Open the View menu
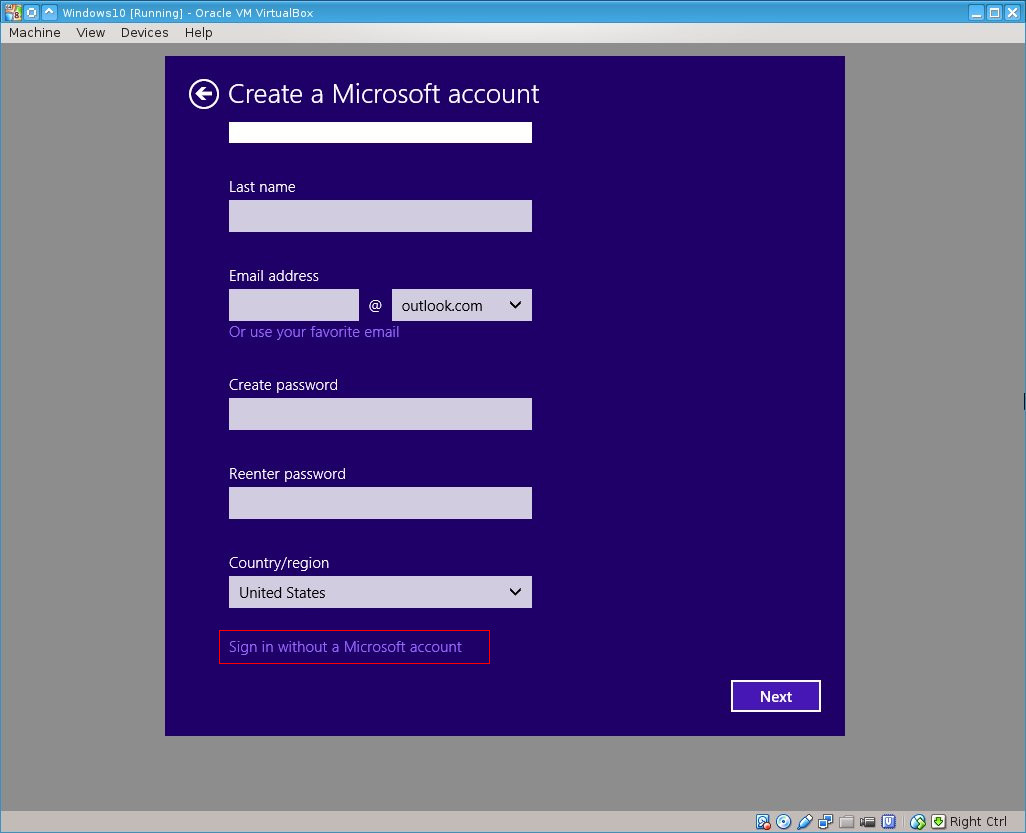 click(90, 33)
